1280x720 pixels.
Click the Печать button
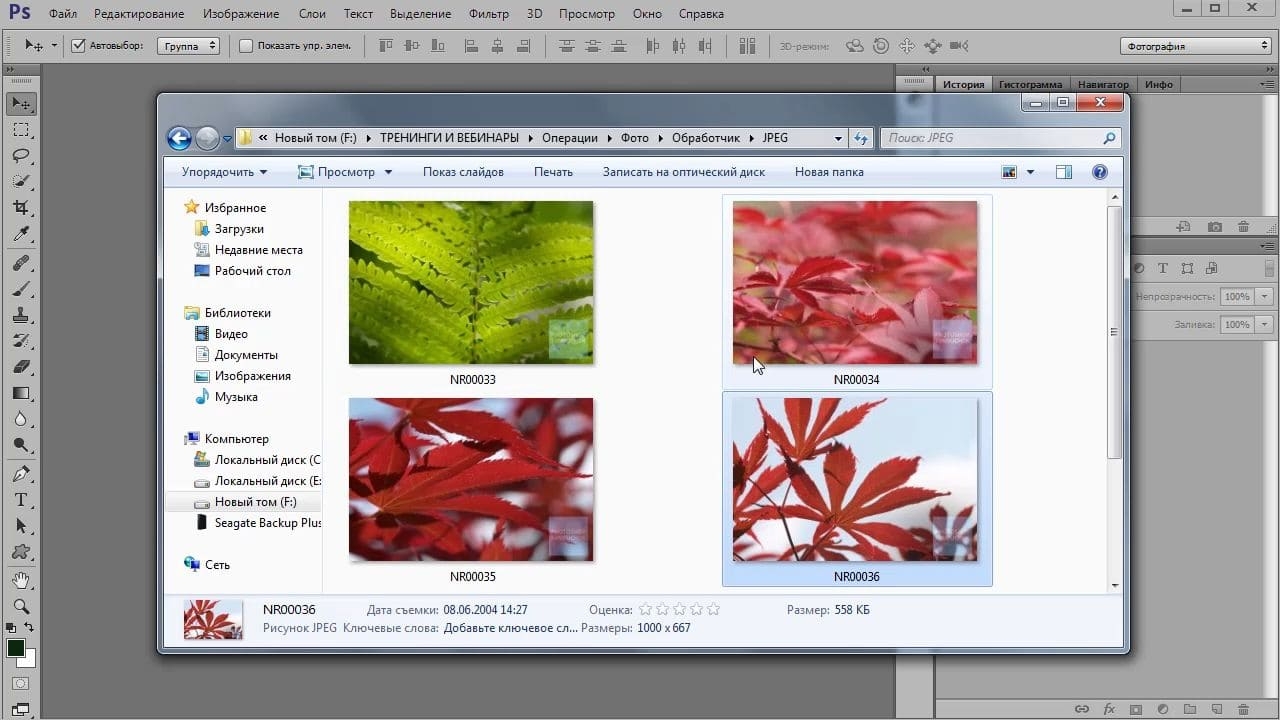coord(553,172)
